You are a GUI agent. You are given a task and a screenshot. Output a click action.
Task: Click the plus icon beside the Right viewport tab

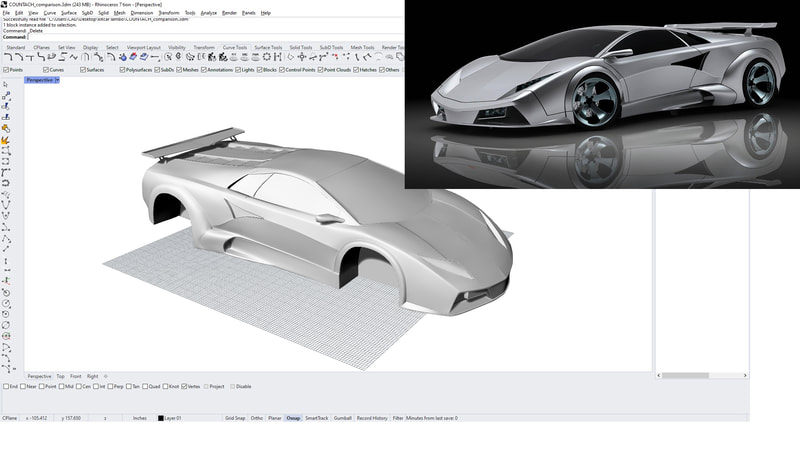106,376
